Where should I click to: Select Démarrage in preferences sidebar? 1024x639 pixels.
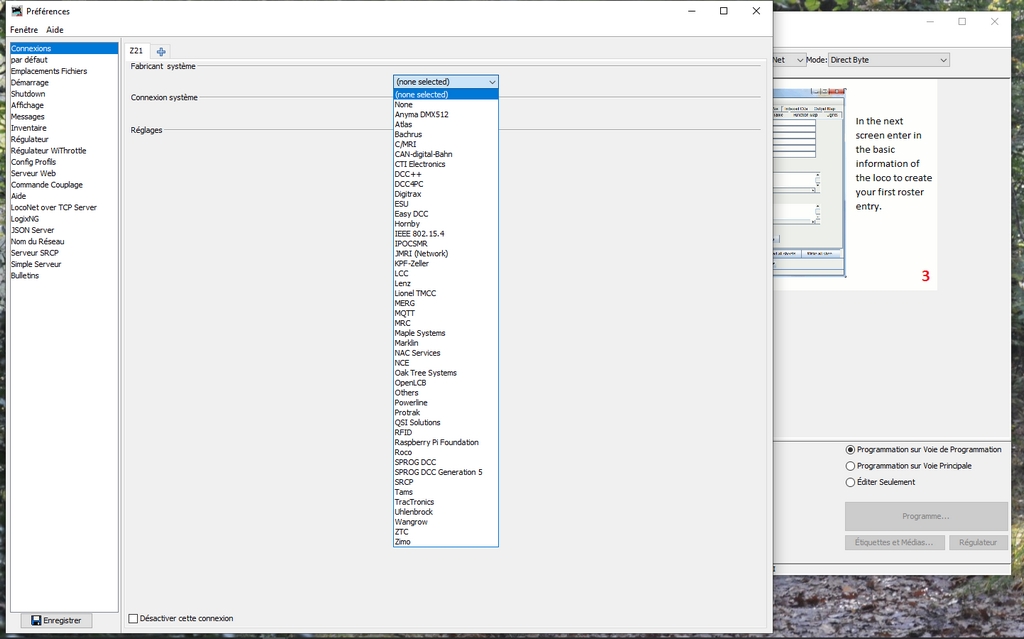(x=64, y=82)
